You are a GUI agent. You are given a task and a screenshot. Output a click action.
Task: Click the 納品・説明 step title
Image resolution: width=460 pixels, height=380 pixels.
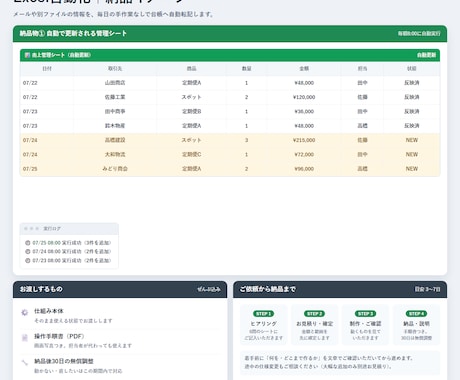(x=416, y=323)
